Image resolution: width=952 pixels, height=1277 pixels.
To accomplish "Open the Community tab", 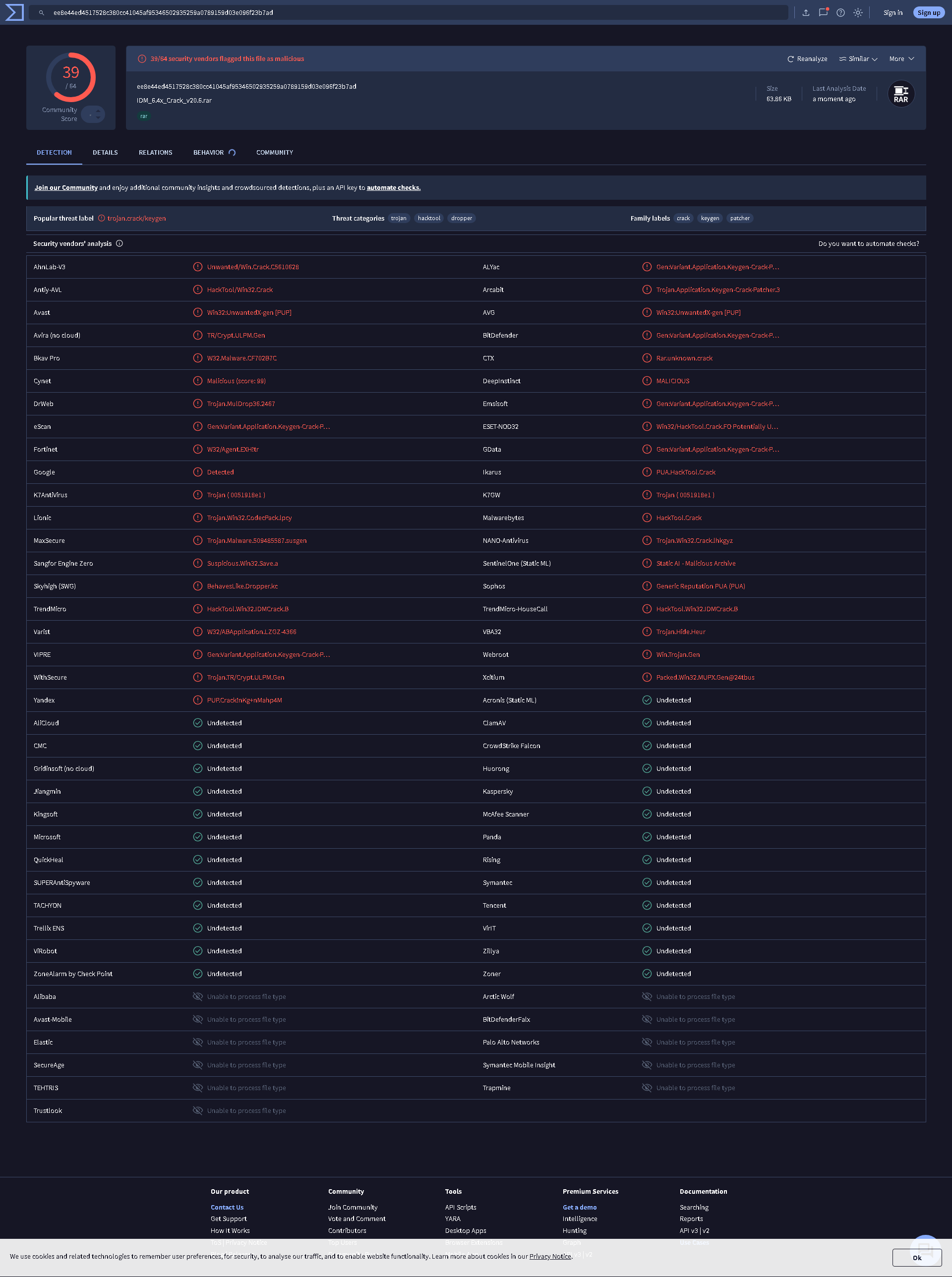I will coord(275,153).
